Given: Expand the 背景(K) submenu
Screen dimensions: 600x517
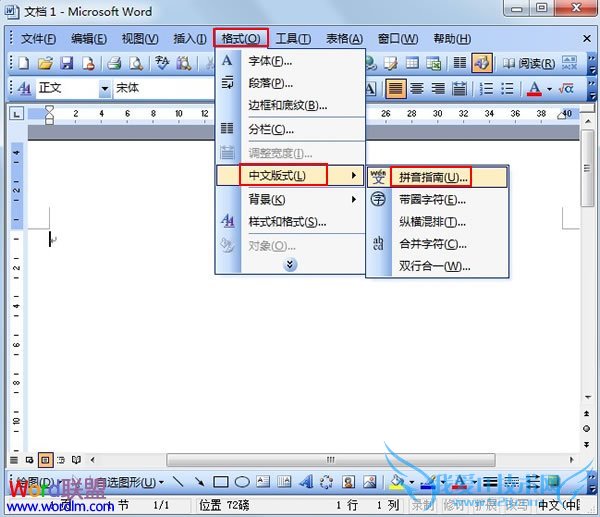Looking at the screenshot, I should pyautogui.click(x=290, y=199).
